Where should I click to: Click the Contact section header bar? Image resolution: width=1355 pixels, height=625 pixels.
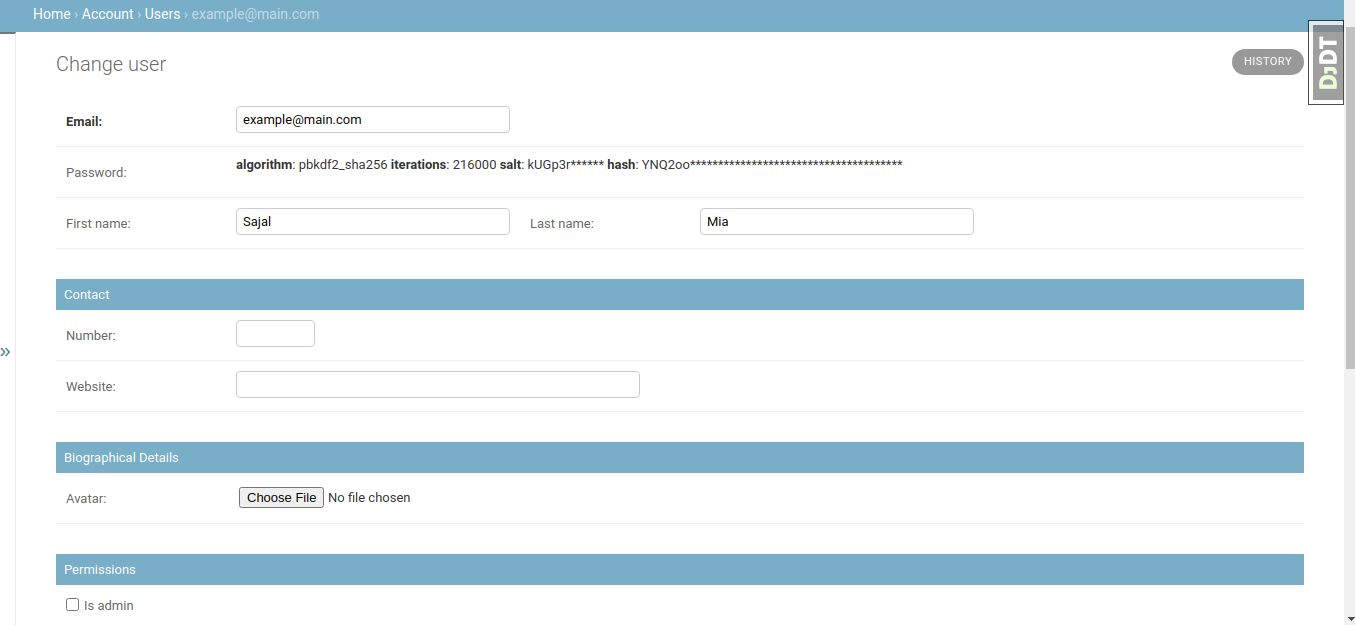(x=680, y=294)
